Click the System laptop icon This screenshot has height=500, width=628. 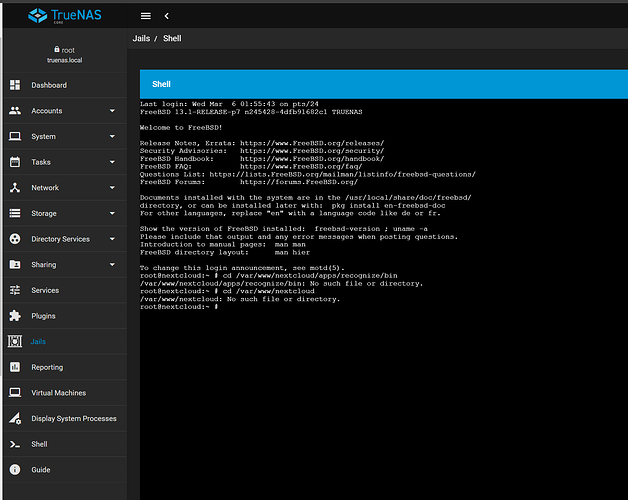tap(15, 136)
